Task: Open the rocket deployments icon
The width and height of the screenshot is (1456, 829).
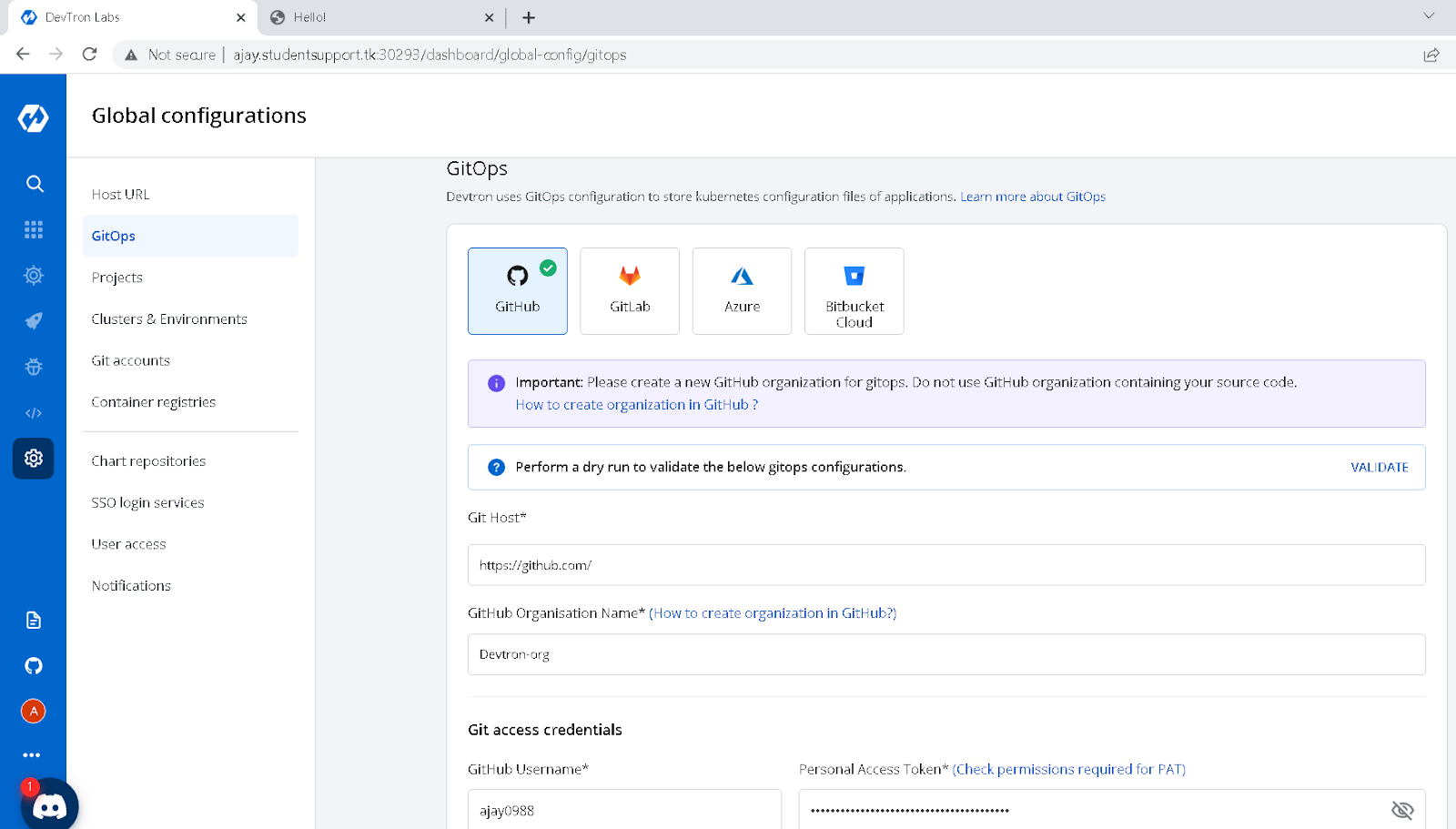Action: pyautogui.click(x=34, y=321)
